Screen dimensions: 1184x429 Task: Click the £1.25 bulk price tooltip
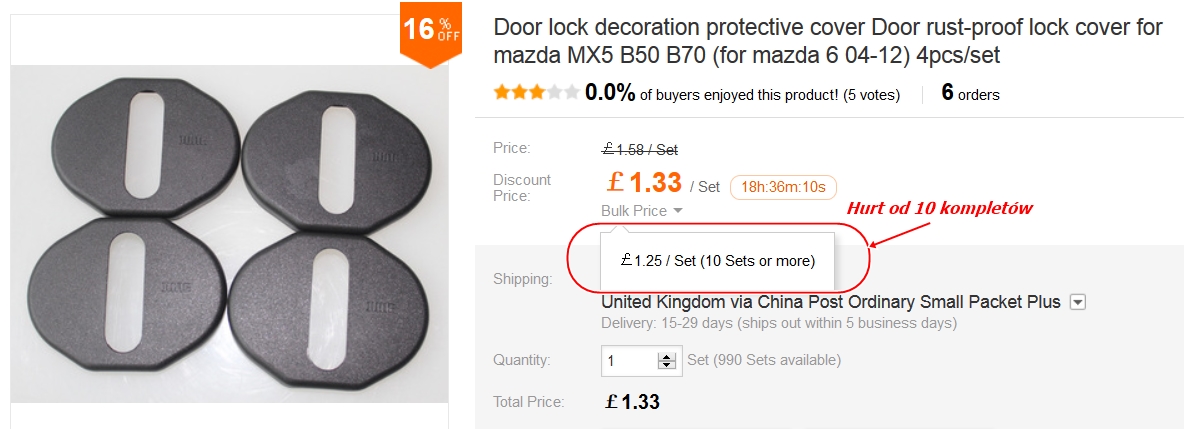(x=717, y=261)
